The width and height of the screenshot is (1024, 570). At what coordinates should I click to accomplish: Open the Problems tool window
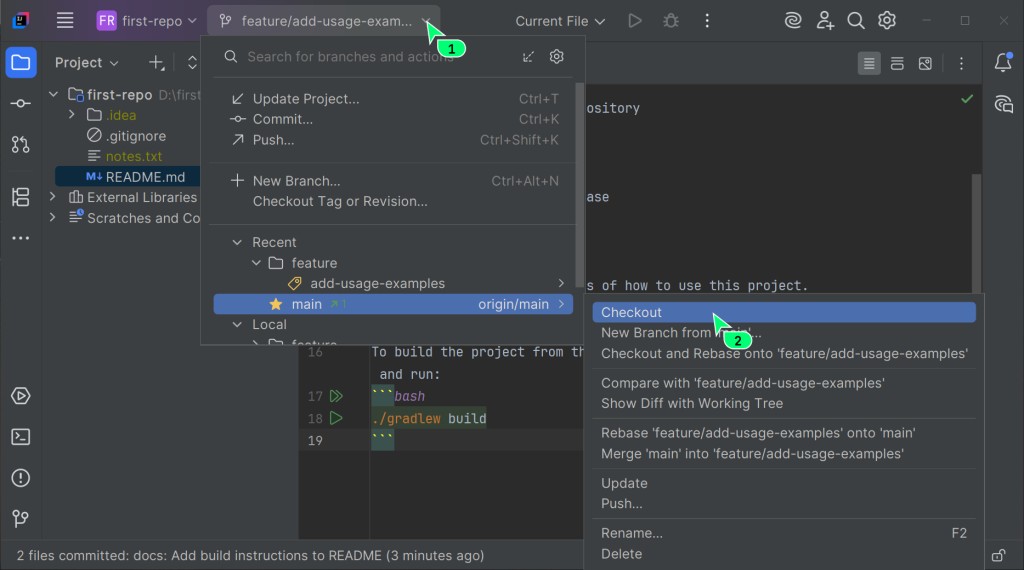(x=21, y=478)
